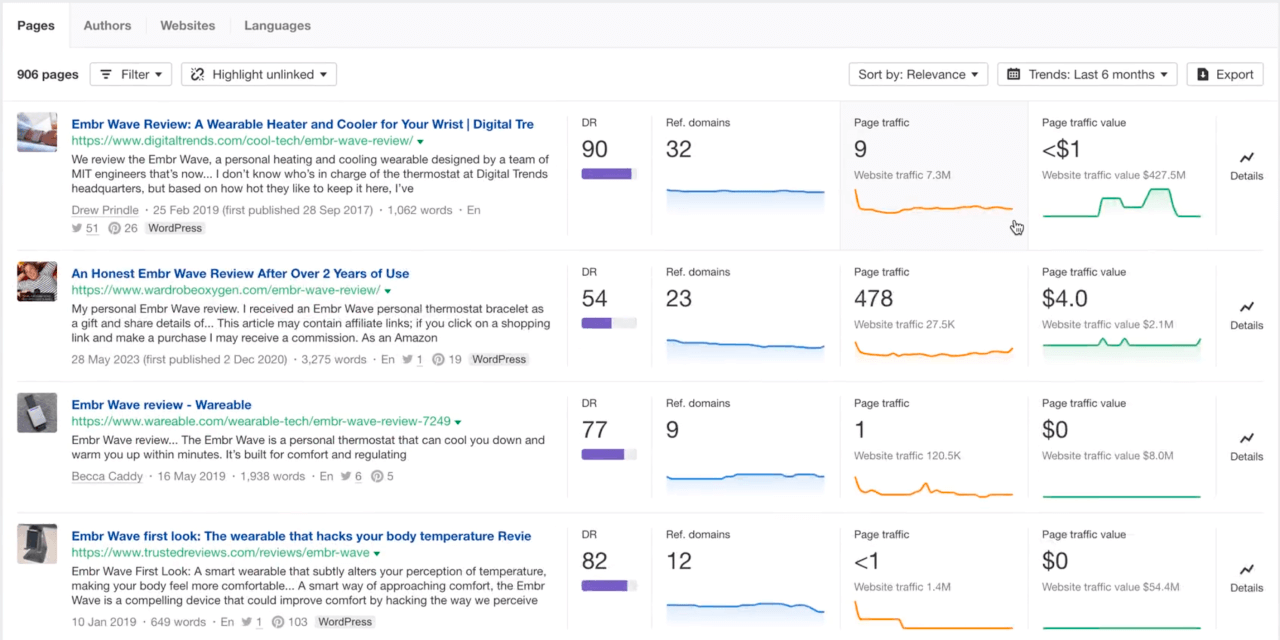1280x640 pixels.
Task: Open the Filter dropdown
Action: 131,74
